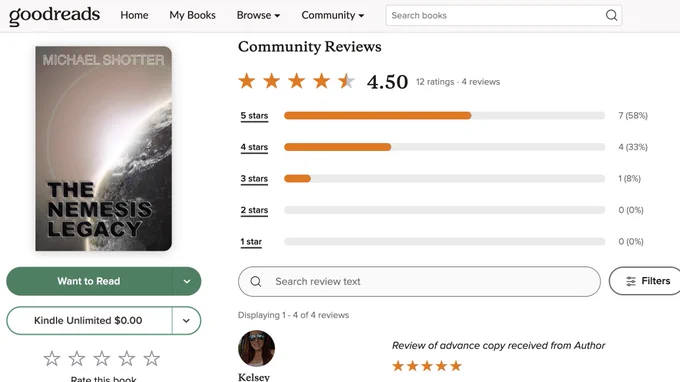Viewport: 680px width, 382px height.
Task: Click the 4 stars rating bar
Action: point(445,147)
